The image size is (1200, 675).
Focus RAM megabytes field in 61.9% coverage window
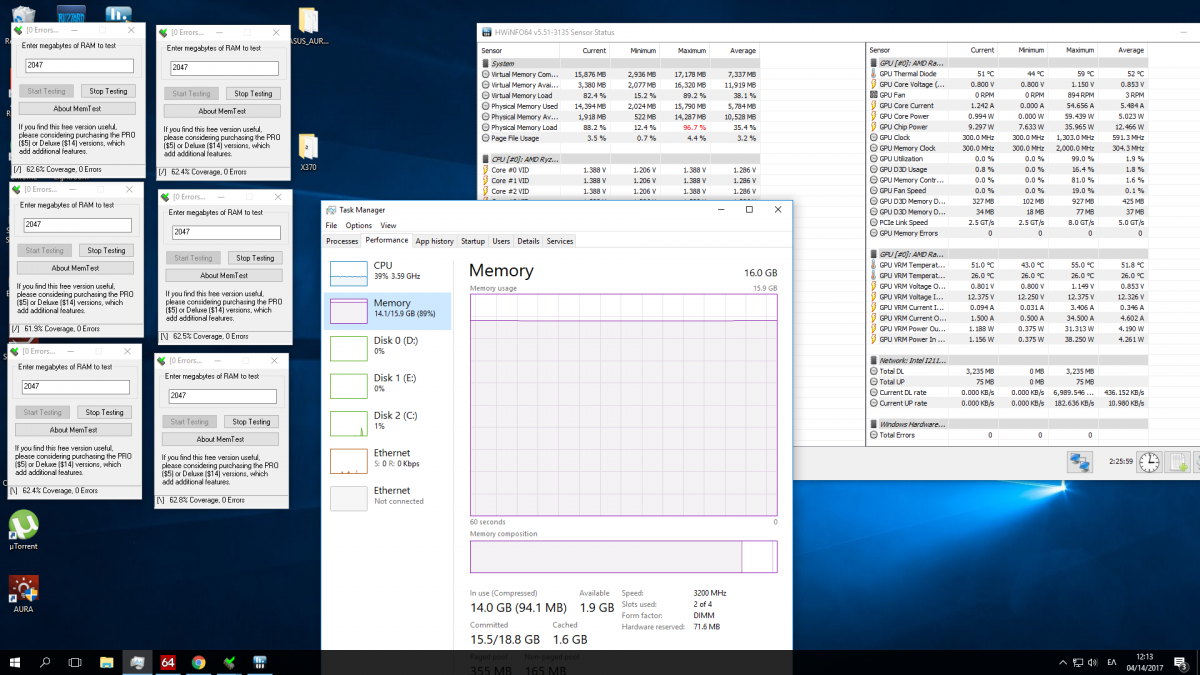point(78,226)
